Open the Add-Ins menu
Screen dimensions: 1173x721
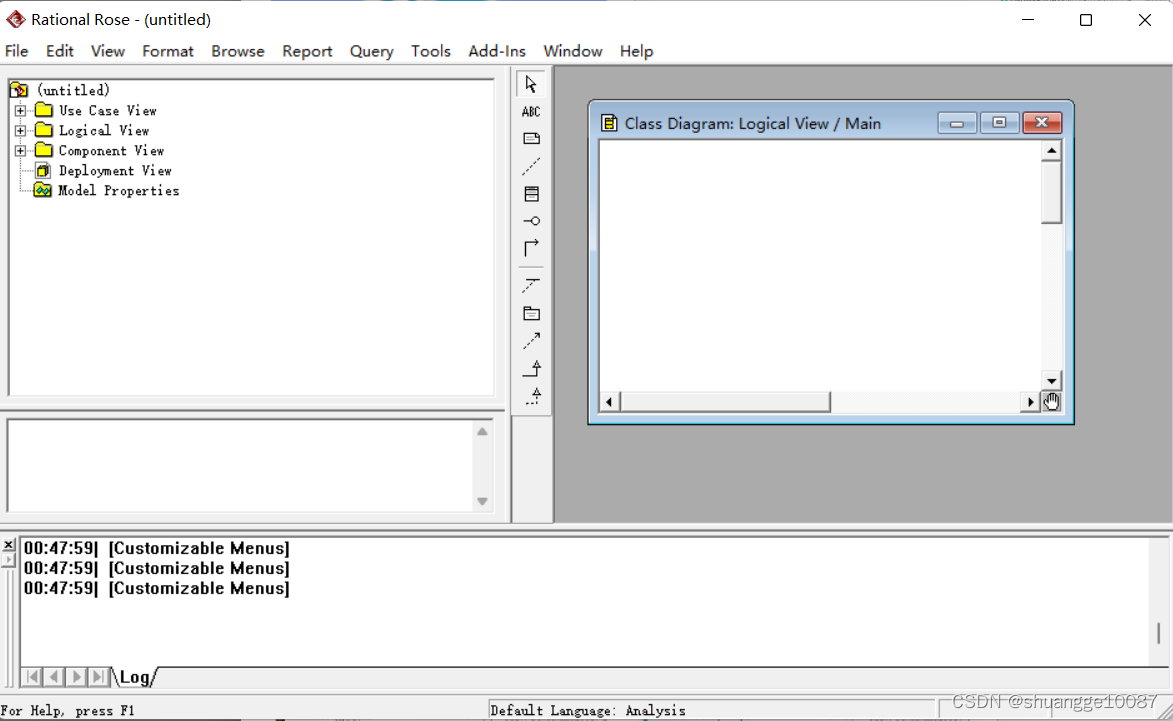497,51
